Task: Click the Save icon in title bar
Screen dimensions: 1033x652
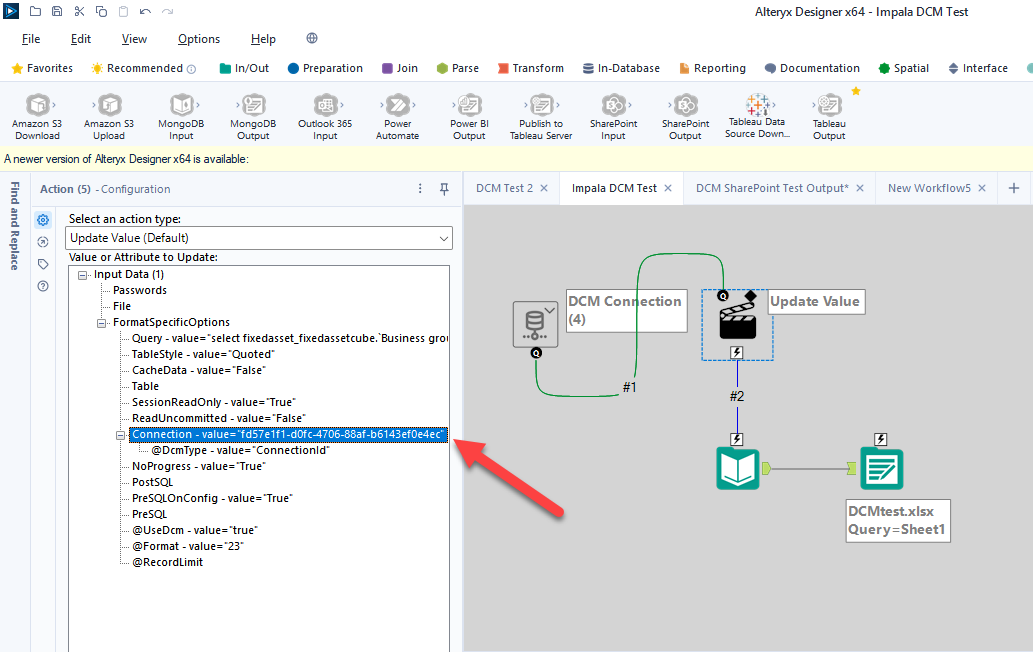Action: 57,12
